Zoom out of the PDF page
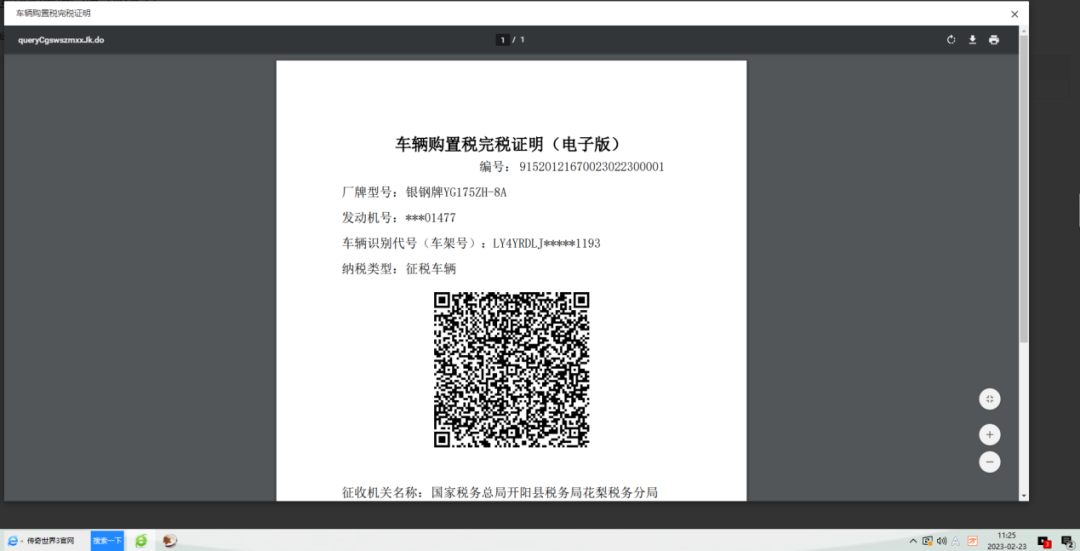 point(990,461)
